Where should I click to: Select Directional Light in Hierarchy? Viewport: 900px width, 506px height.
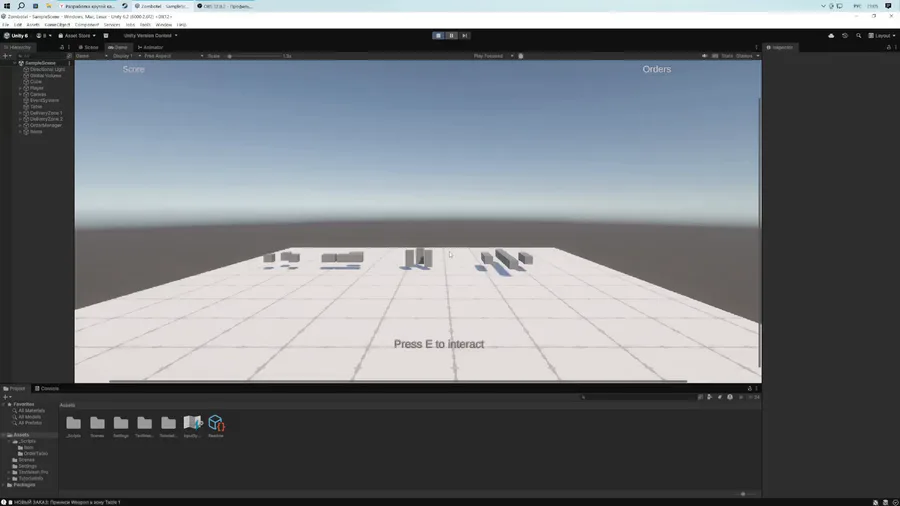[x=47, y=69]
